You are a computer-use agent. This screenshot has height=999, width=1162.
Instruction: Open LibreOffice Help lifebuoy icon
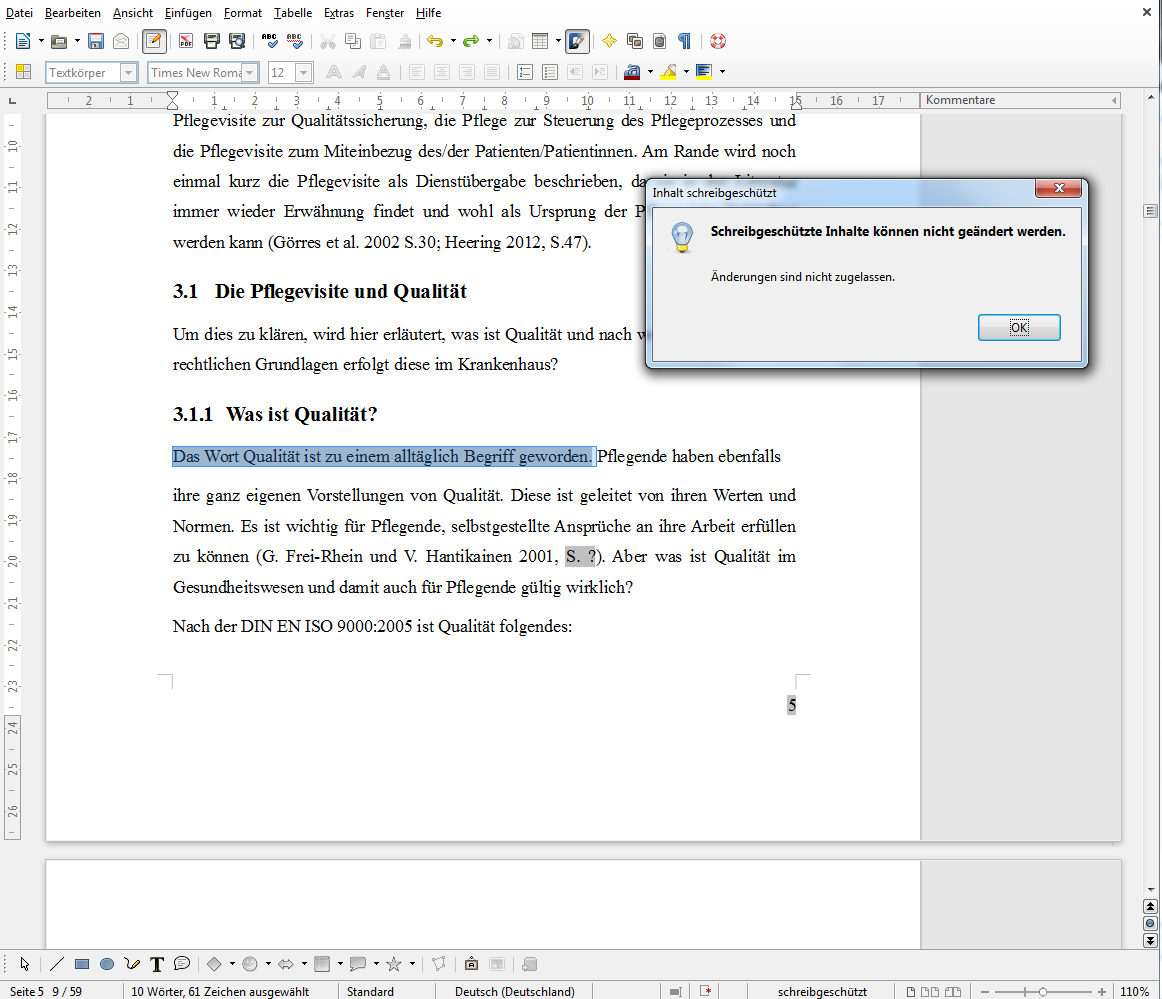[717, 41]
